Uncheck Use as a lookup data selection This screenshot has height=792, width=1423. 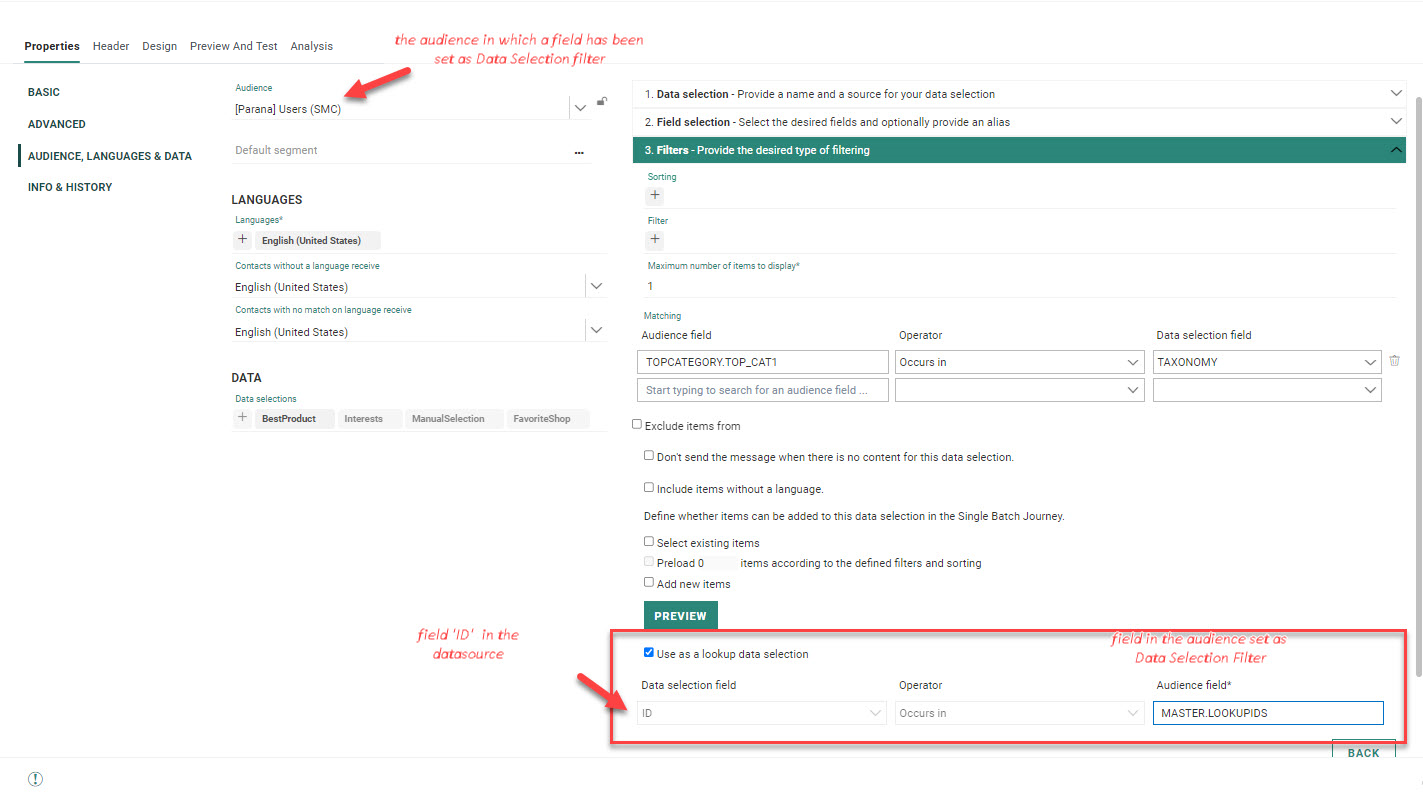[x=649, y=653]
